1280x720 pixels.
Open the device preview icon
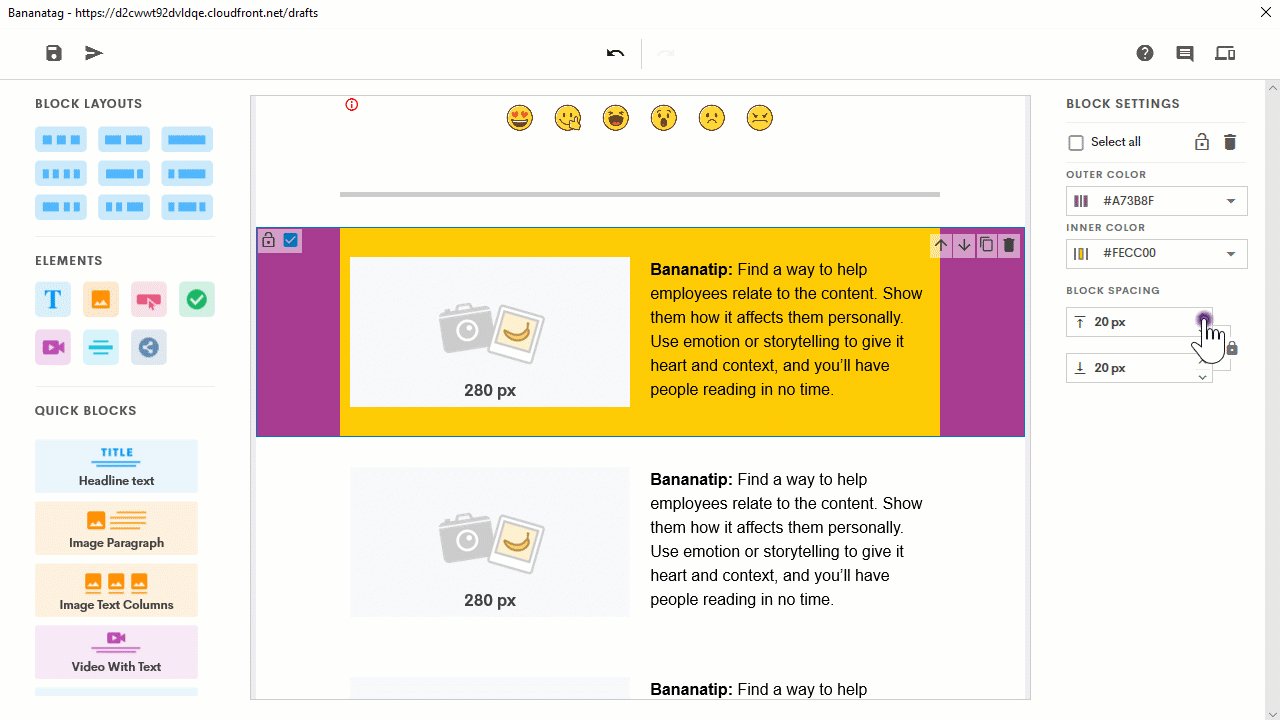pyautogui.click(x=1225, y=53)
